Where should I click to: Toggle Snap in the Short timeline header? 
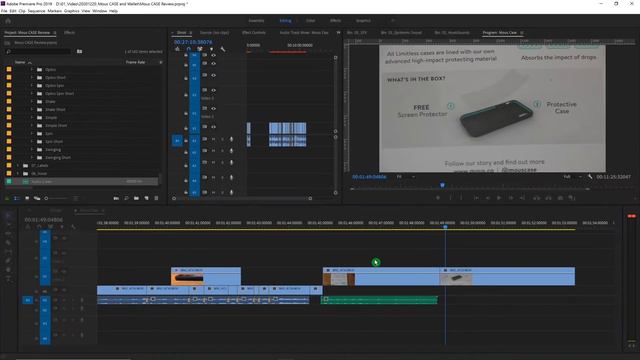(189, 49)
